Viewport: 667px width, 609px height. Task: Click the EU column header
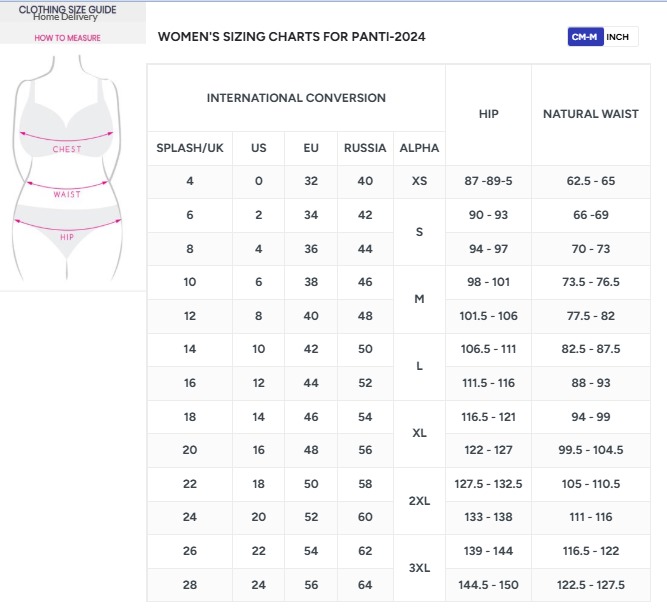[x=311, y=148]
